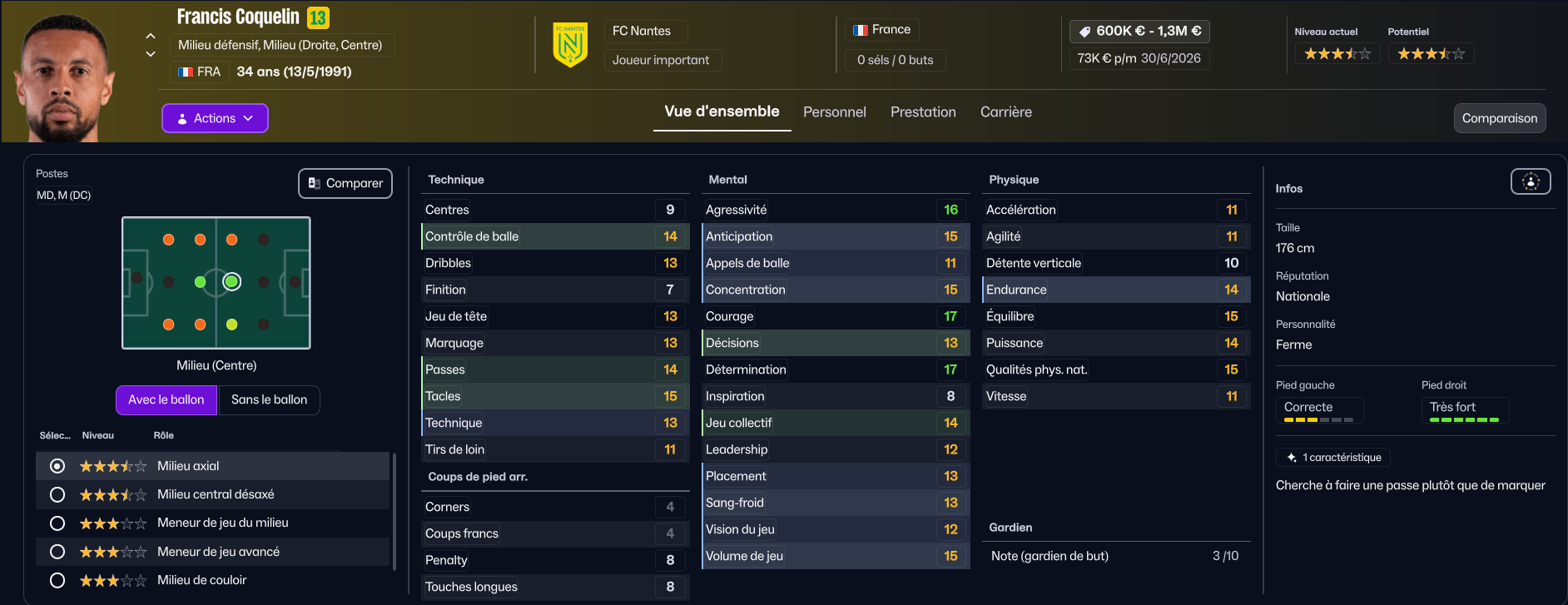Choose the Milieu de couloir role radio
Screen dimensions: 1568x605
[57, 580]
